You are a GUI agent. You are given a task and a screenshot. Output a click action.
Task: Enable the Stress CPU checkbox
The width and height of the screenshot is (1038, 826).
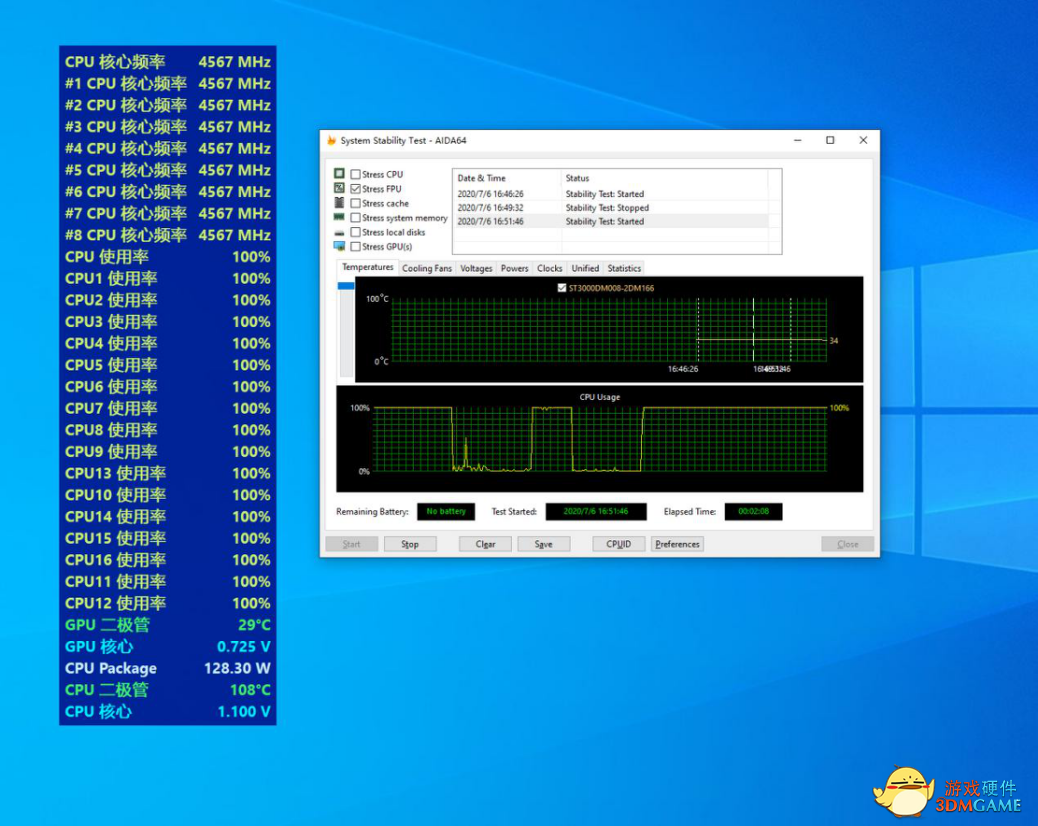pos(356,174)
